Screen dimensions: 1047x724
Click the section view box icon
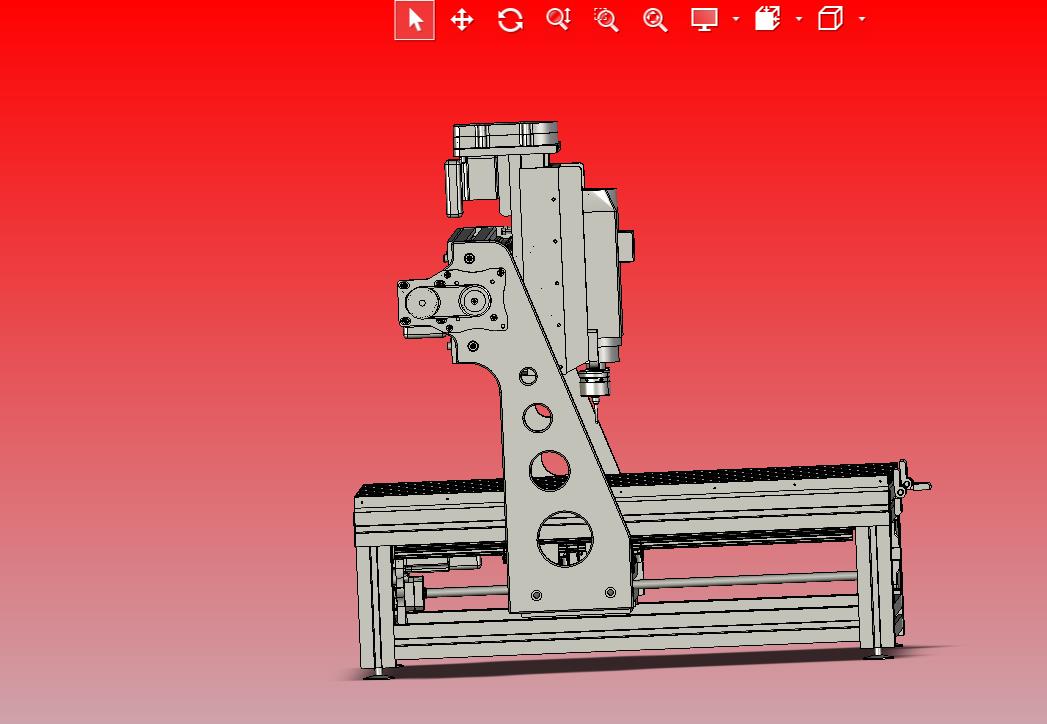coord(768,19)
